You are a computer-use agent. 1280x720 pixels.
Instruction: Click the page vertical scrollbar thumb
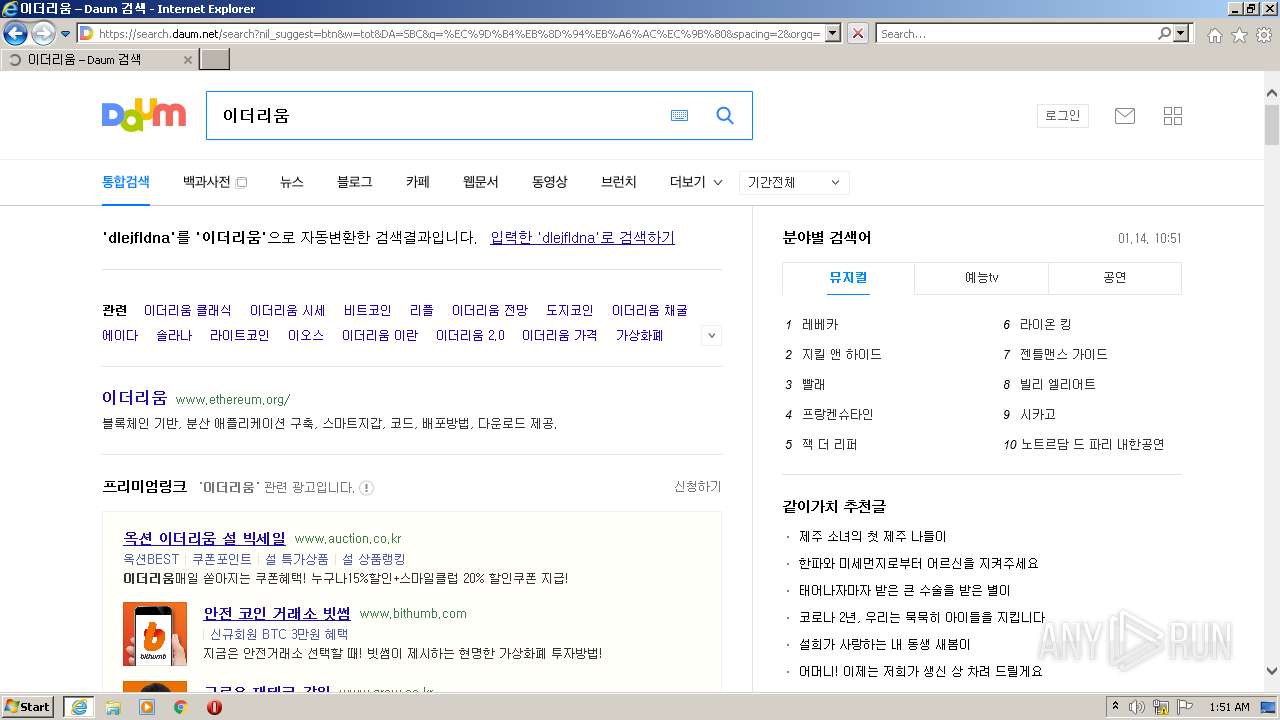click(x=1272, y=124)
